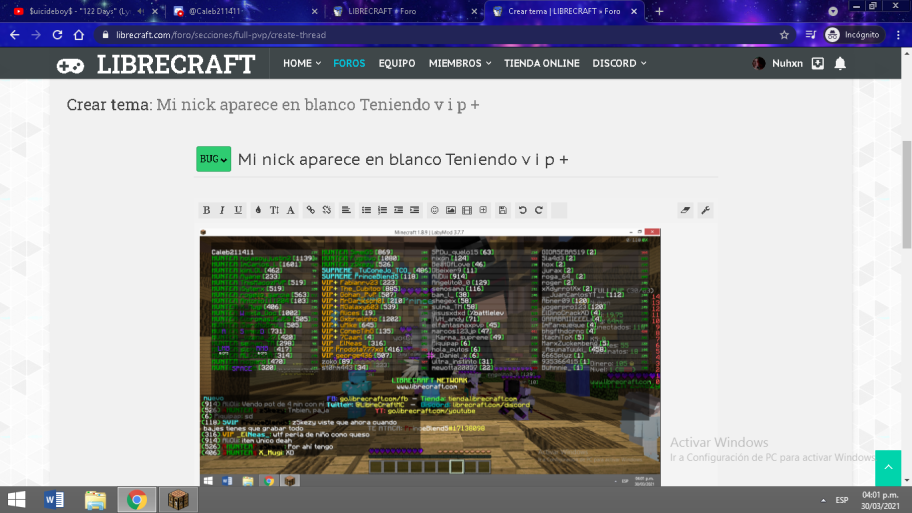This screenshot has height=513, width=912.
Task: Open the taskbar clock and date
Action: coord(879,500)
